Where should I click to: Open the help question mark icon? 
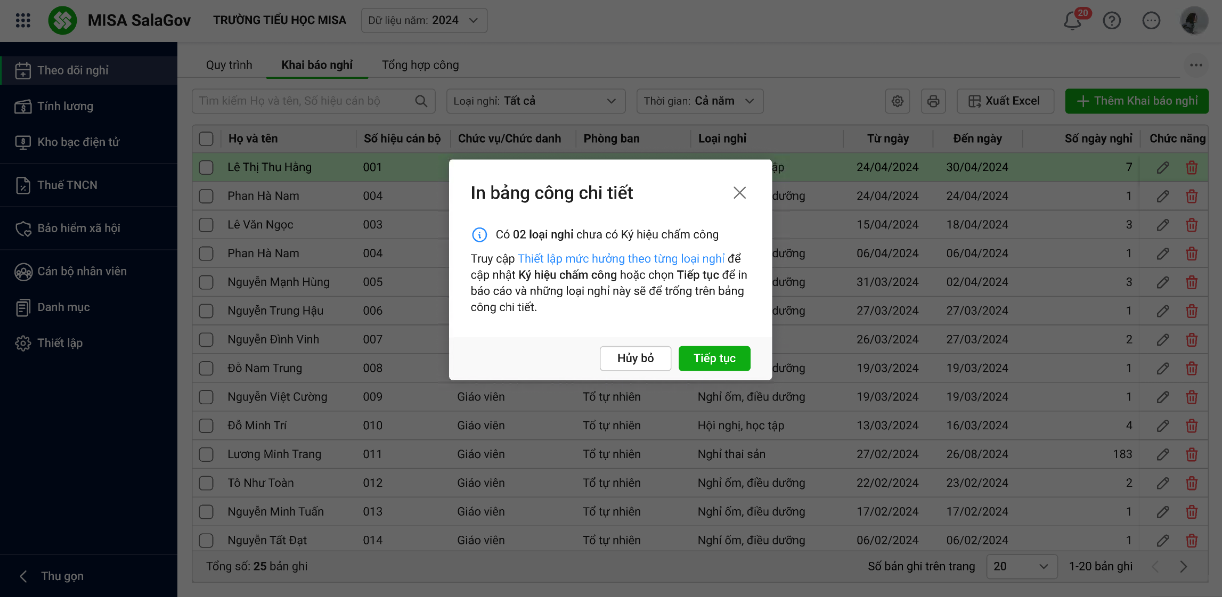tap(1112, 21)
